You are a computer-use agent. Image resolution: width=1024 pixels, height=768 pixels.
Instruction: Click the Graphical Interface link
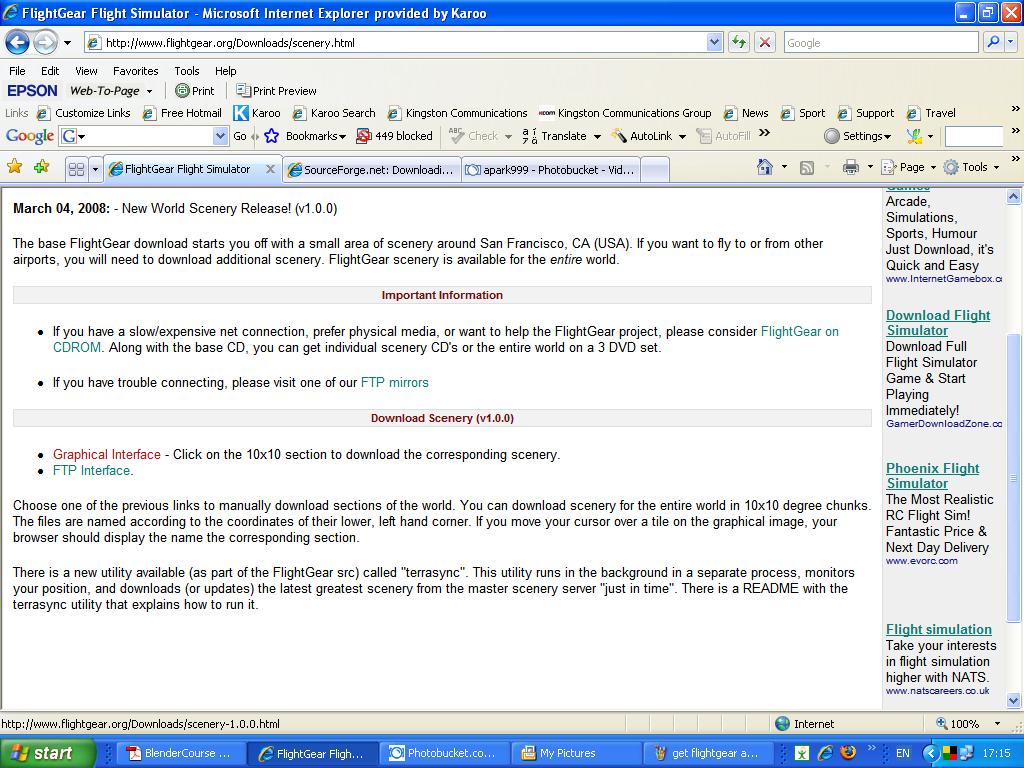click(106, 454)
